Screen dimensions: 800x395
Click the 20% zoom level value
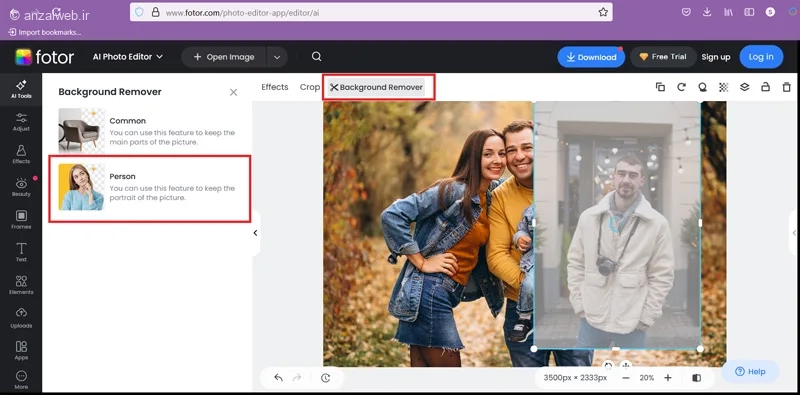tap(647, 378)
